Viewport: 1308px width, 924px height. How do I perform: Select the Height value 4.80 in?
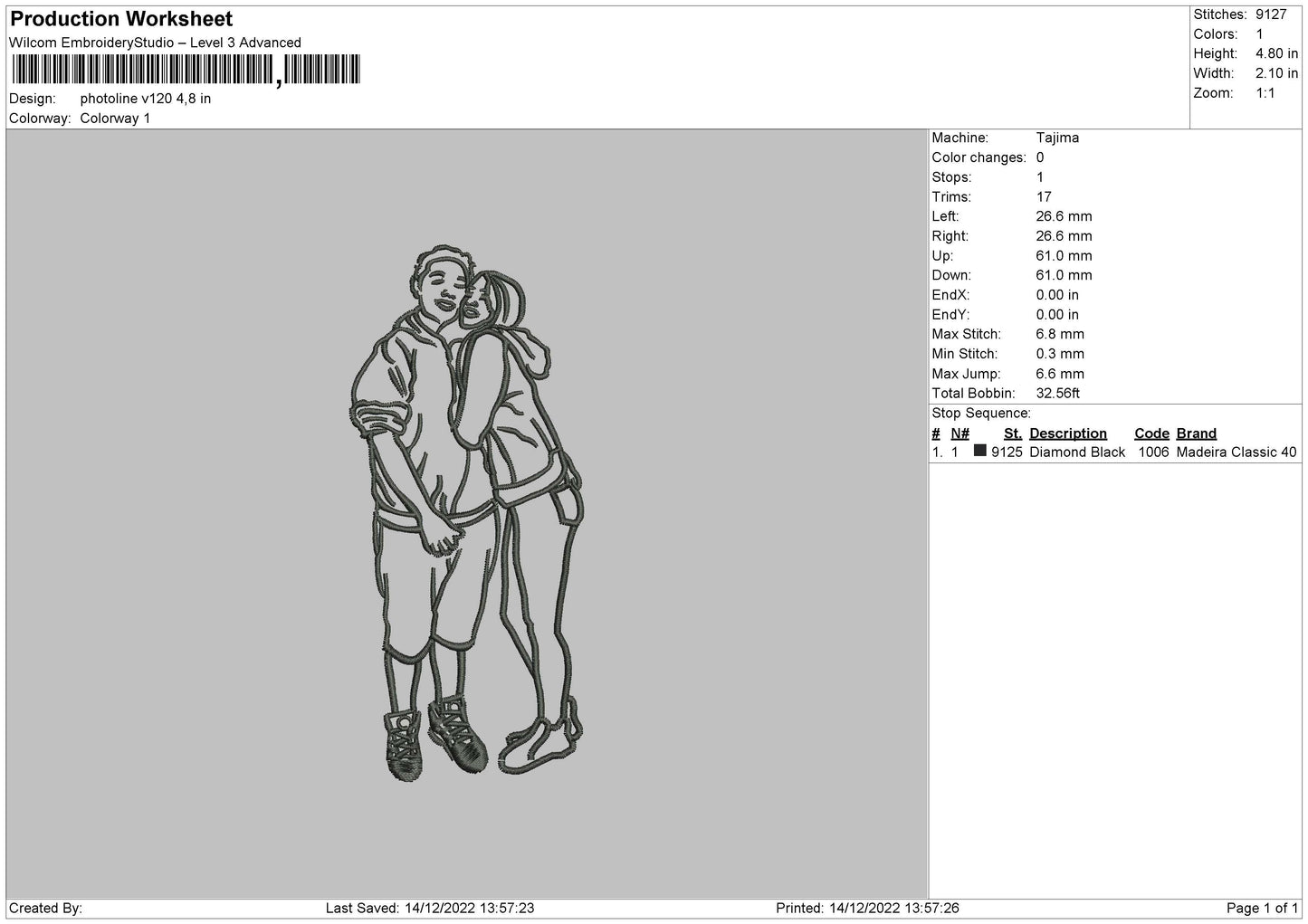pos(1276,54)
